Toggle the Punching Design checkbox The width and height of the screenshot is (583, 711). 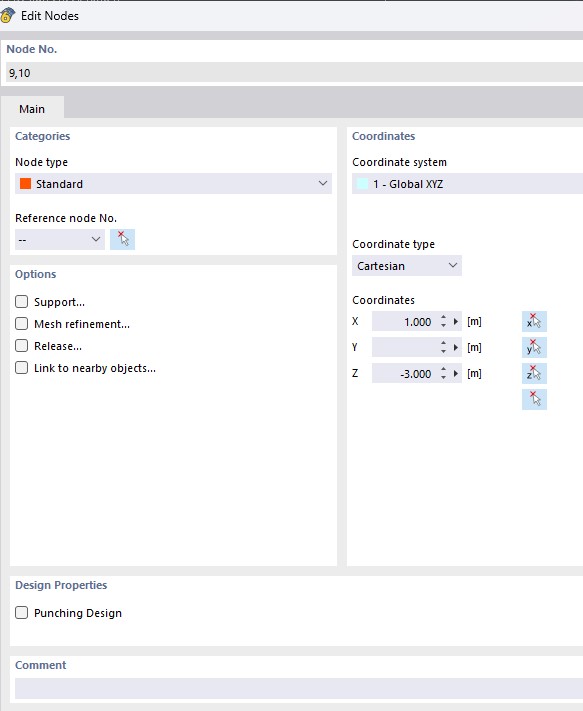coord(21,613)
